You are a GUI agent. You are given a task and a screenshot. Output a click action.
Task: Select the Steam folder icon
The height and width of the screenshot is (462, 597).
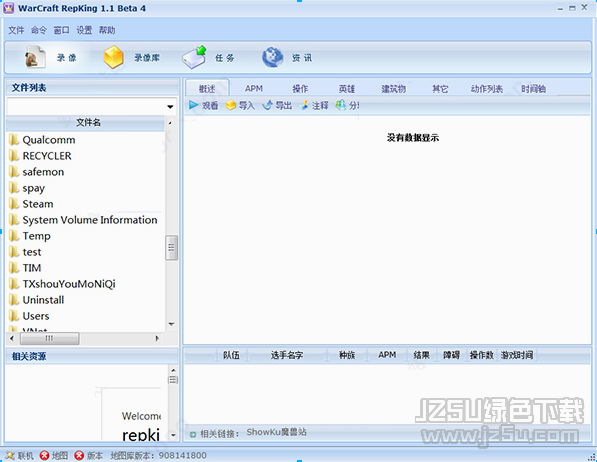coord(14,204)
